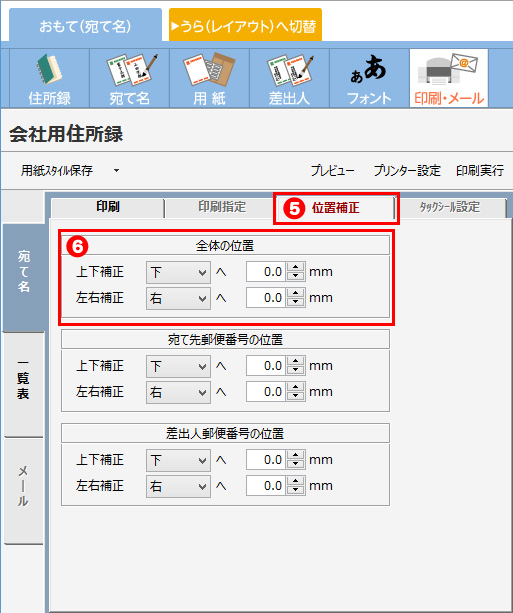Open 差出人郵便番号 左右補正 direction dropdown
The image size is (513, 613).
pos(178,486)
